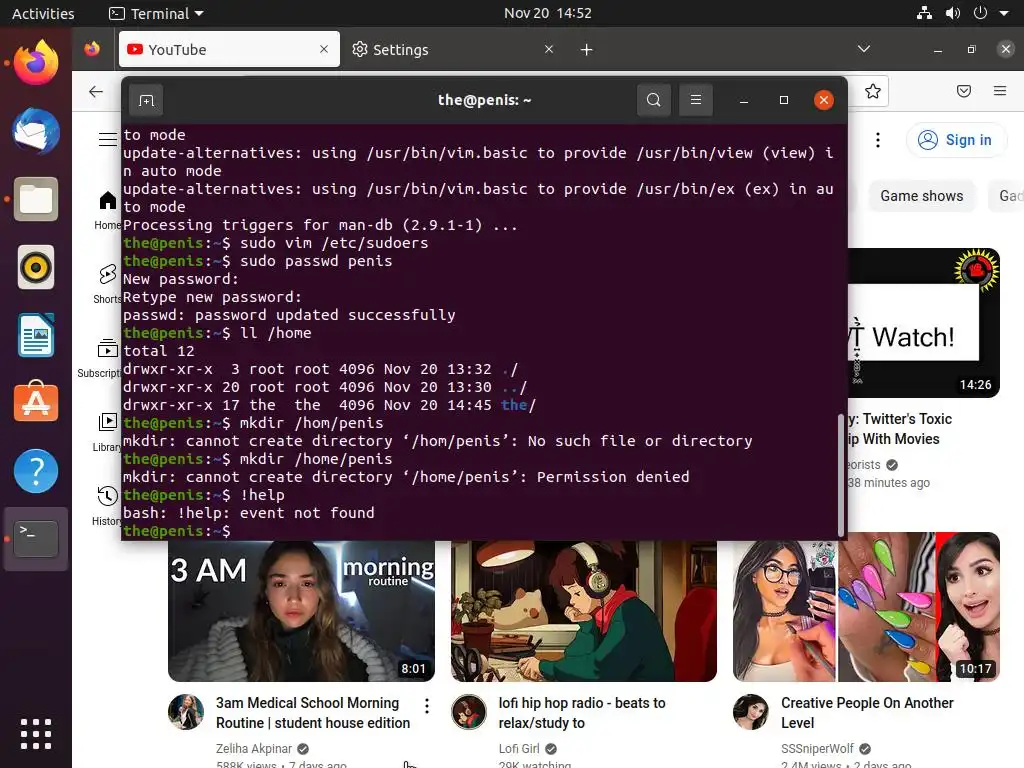The height and width of the screenshot is (768, 1024).
Task: Open Creative People On Another Level title
Action: pyautogui.click(x=867, y=712)
